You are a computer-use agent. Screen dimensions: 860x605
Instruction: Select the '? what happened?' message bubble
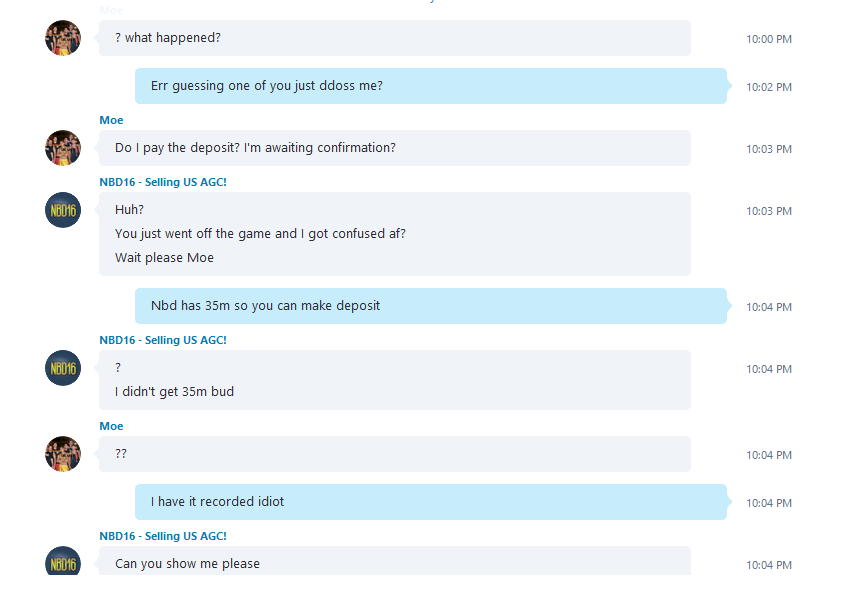click(x=395, y=38)
